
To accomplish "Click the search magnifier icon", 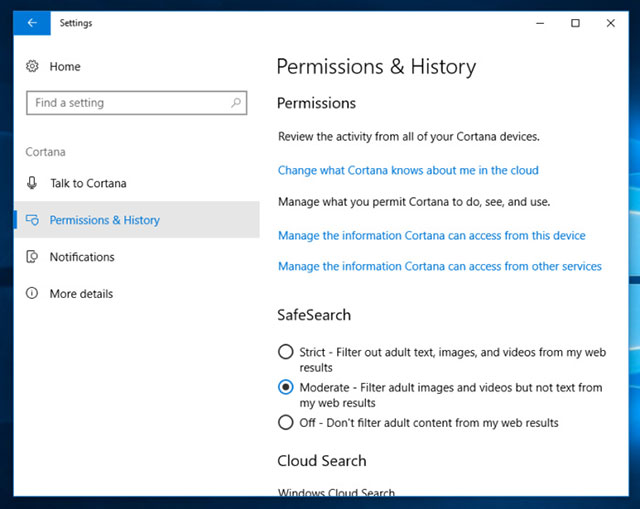I will click(237, 102).
